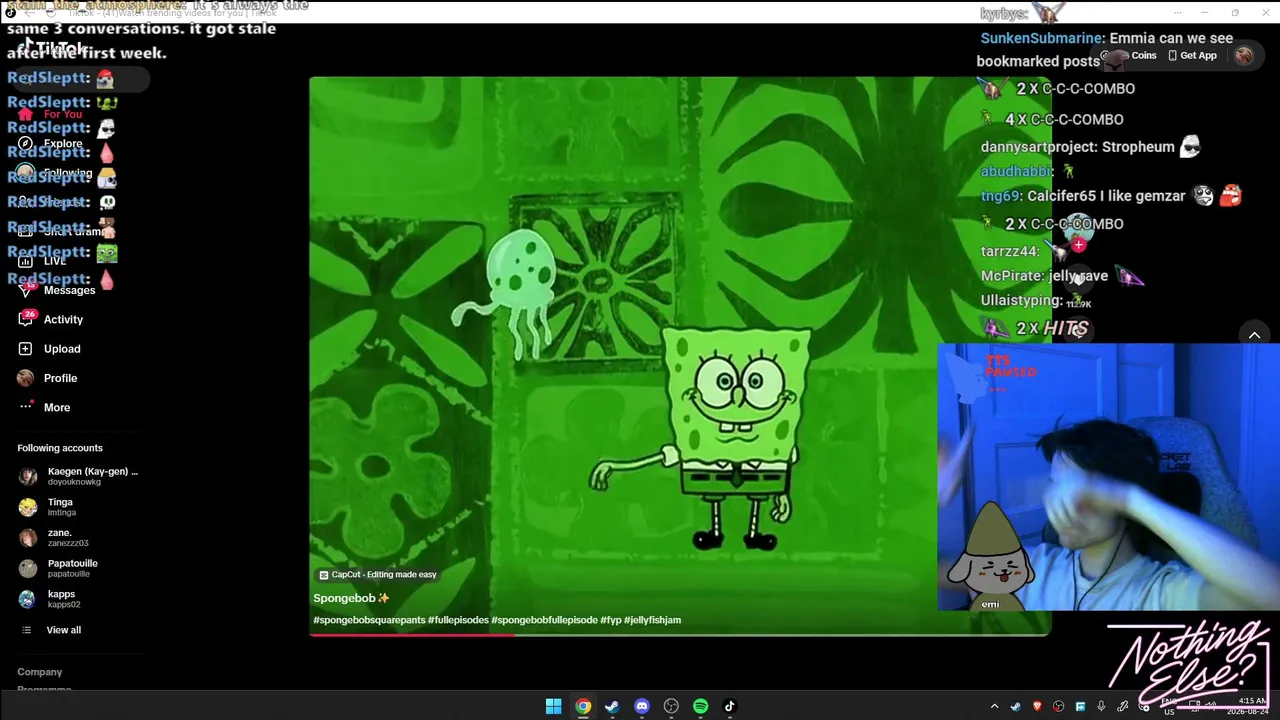Follow the creator with the plus button

(x=1078, y=245)
